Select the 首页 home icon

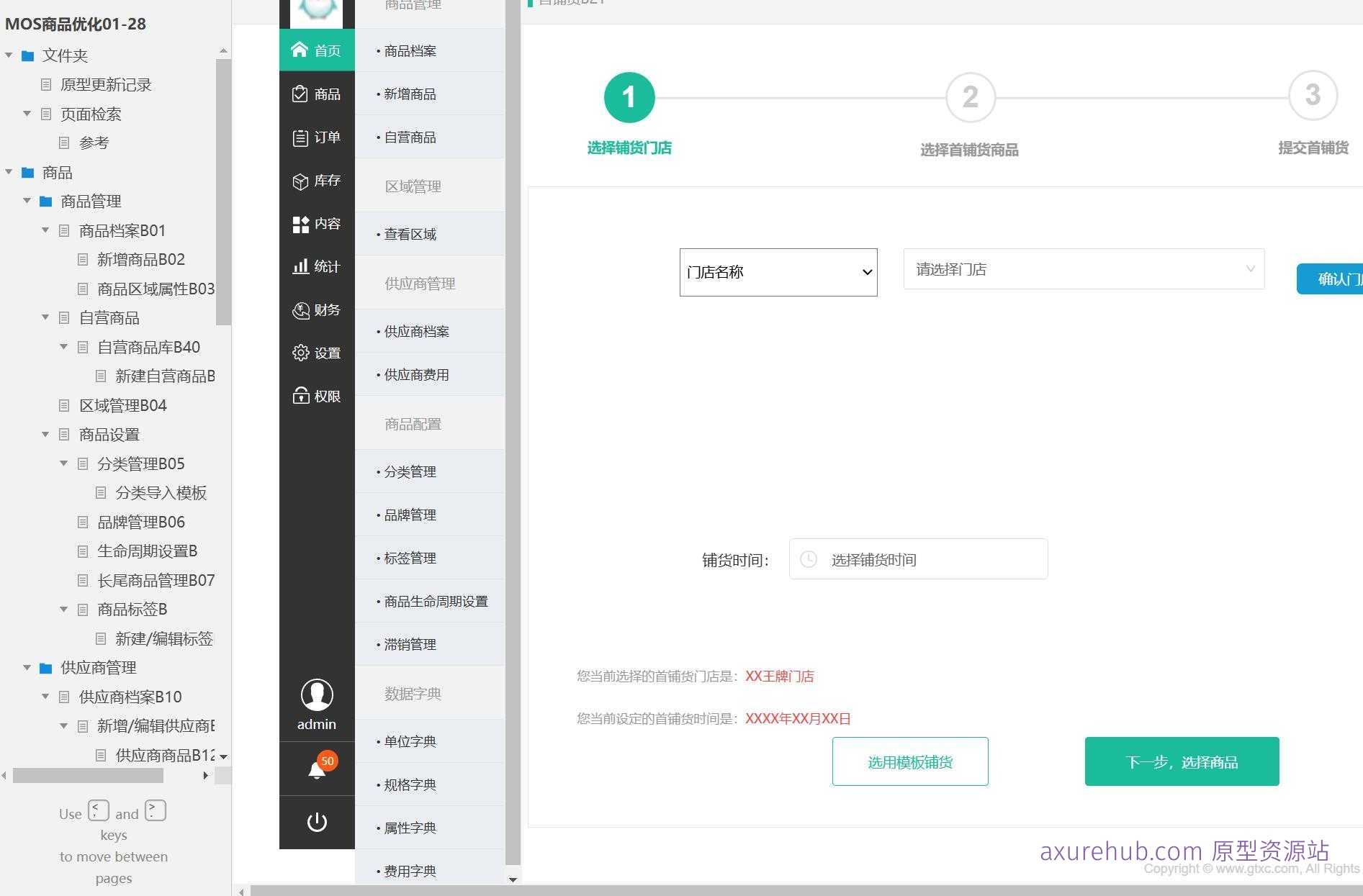pos(300,50)
